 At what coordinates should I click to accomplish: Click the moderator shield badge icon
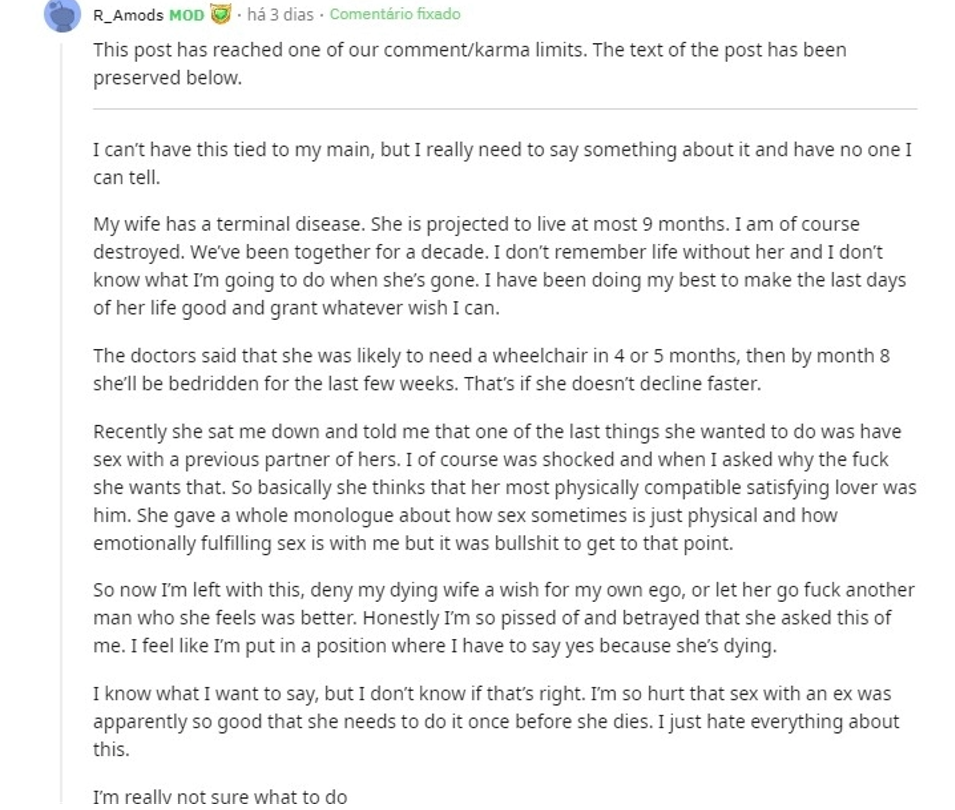[220, 14]
